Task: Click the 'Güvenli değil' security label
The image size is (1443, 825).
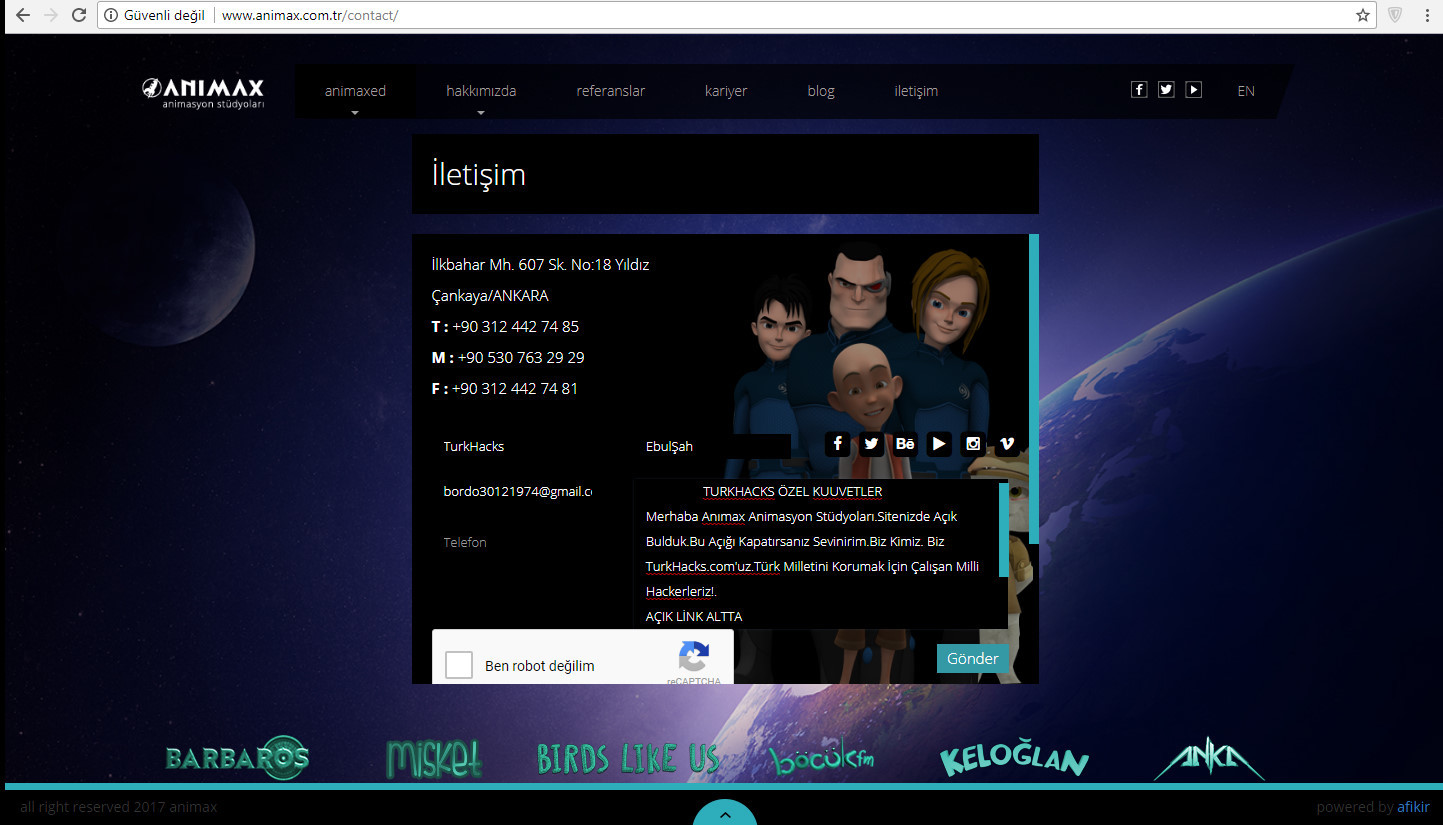Action: point(164,16)
